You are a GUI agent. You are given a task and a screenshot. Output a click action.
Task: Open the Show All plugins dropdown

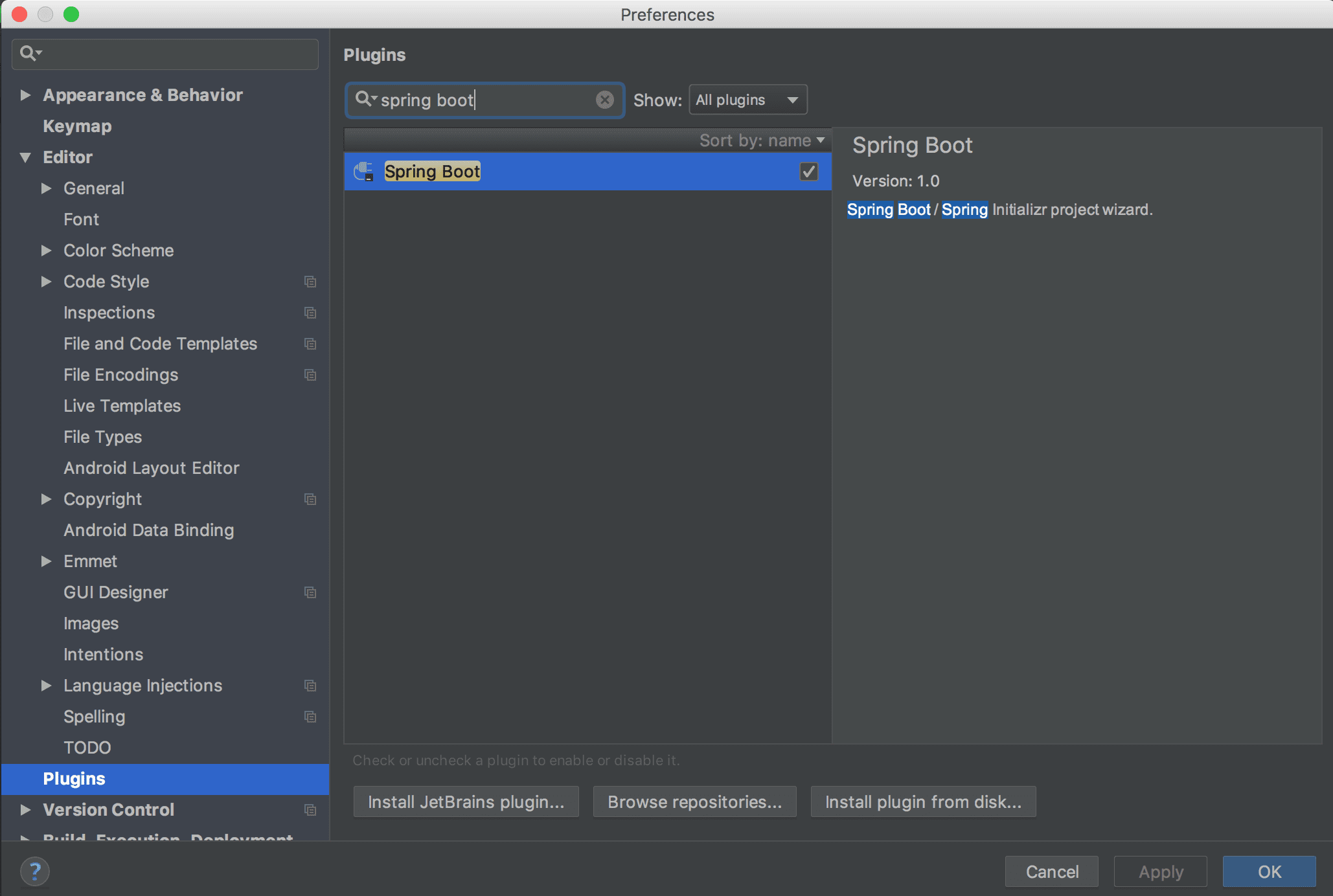[x=747, y=100]
